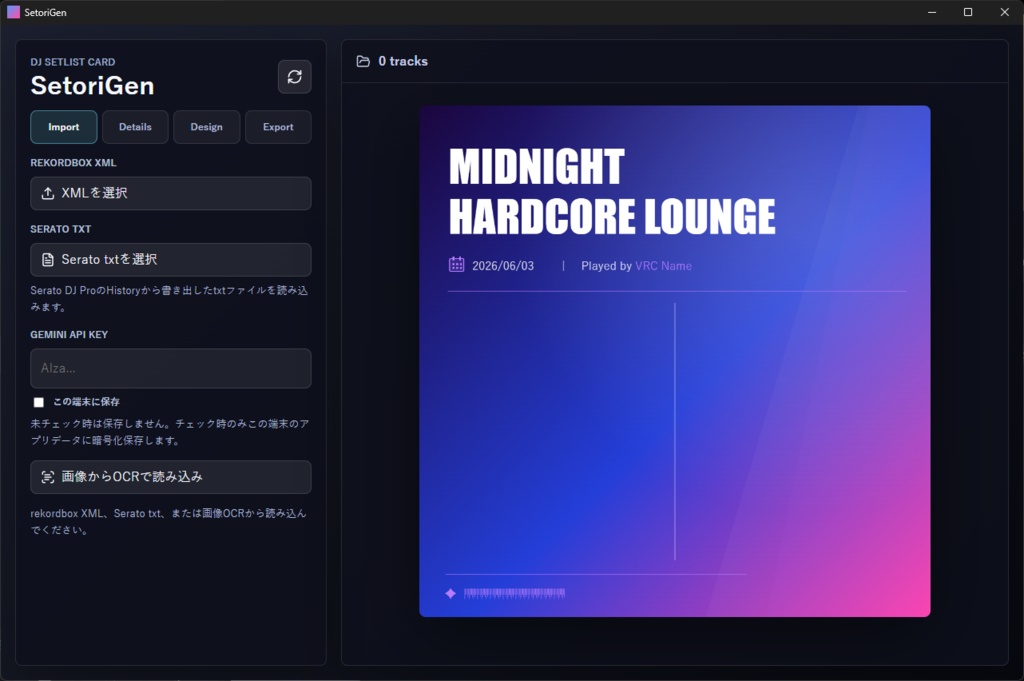Open the Design tab
Image resolution: width=1024 pixels, height=681 pixels.
[x=206, y=127]
